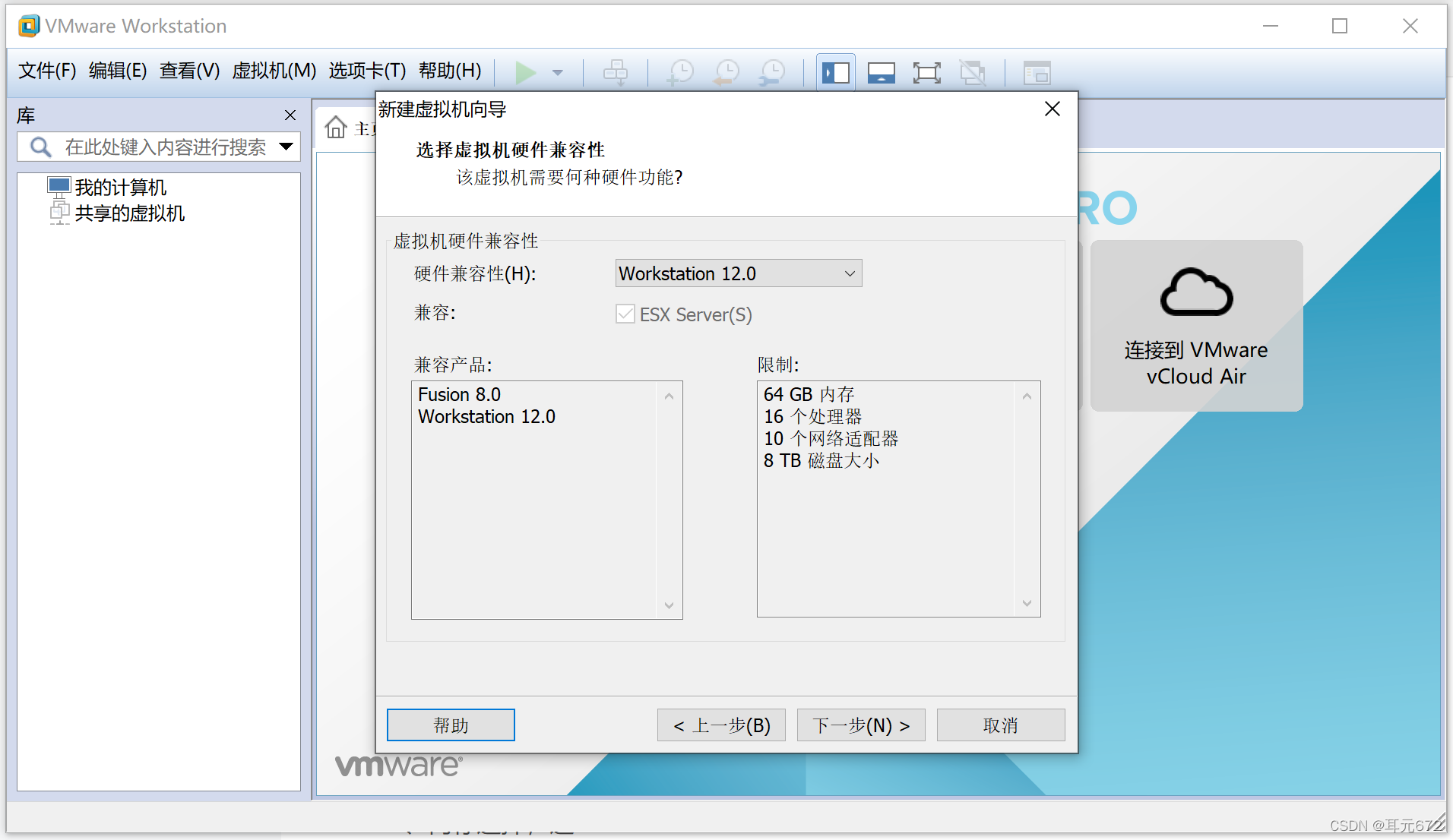Click the 连接到 VMware vCloud Air tile

click(1196, 326)
